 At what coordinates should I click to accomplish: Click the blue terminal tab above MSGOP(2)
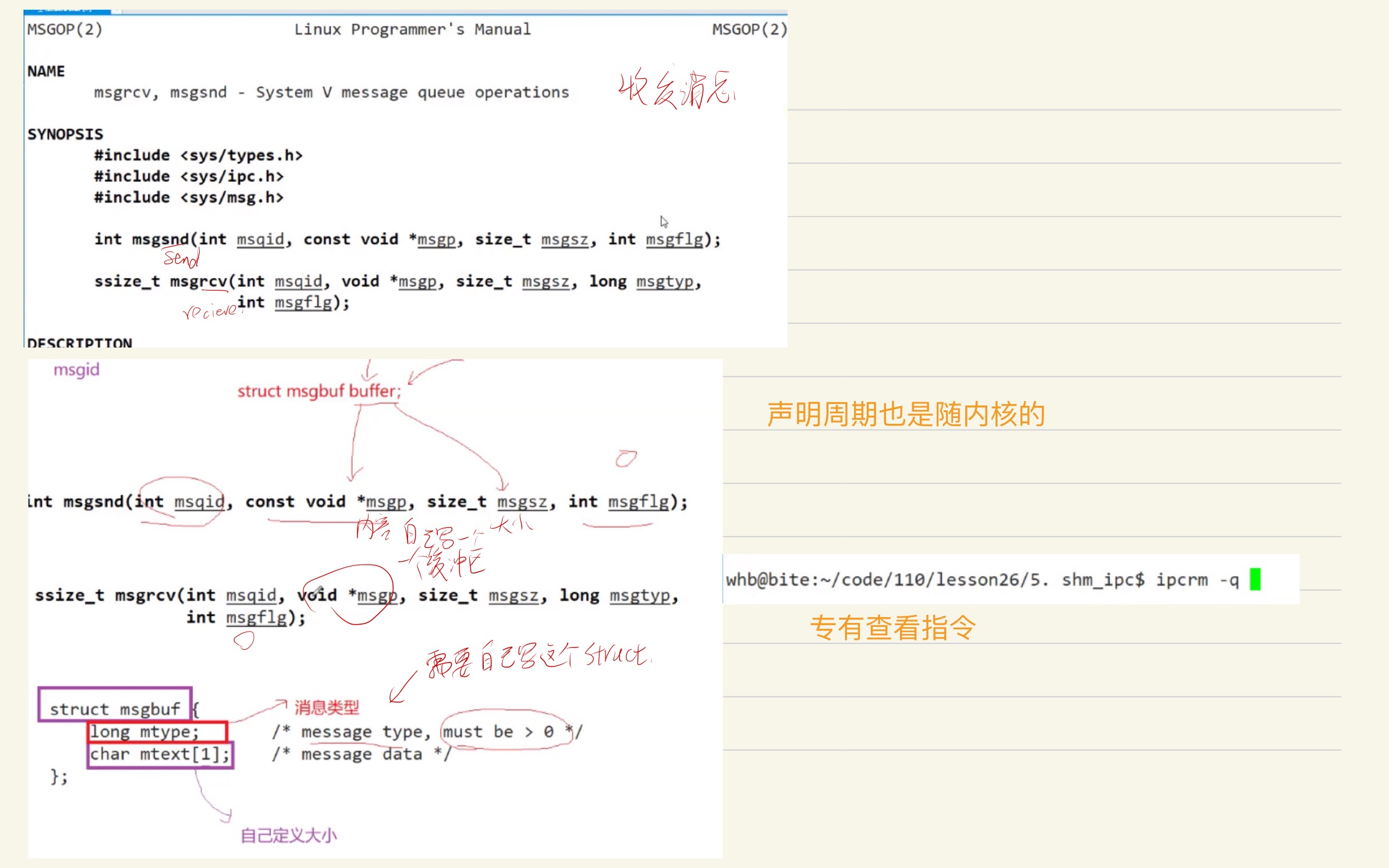67,10
